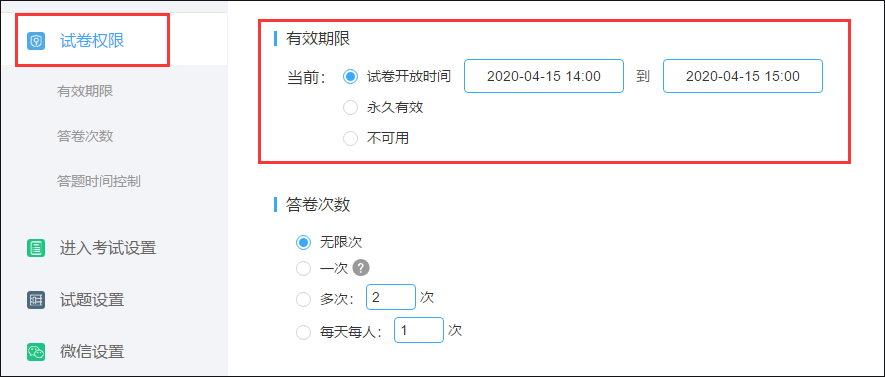This screenshot has height=377, width=885.
Task: Choose the 每天每人 radio option
Action: point(304,332)
